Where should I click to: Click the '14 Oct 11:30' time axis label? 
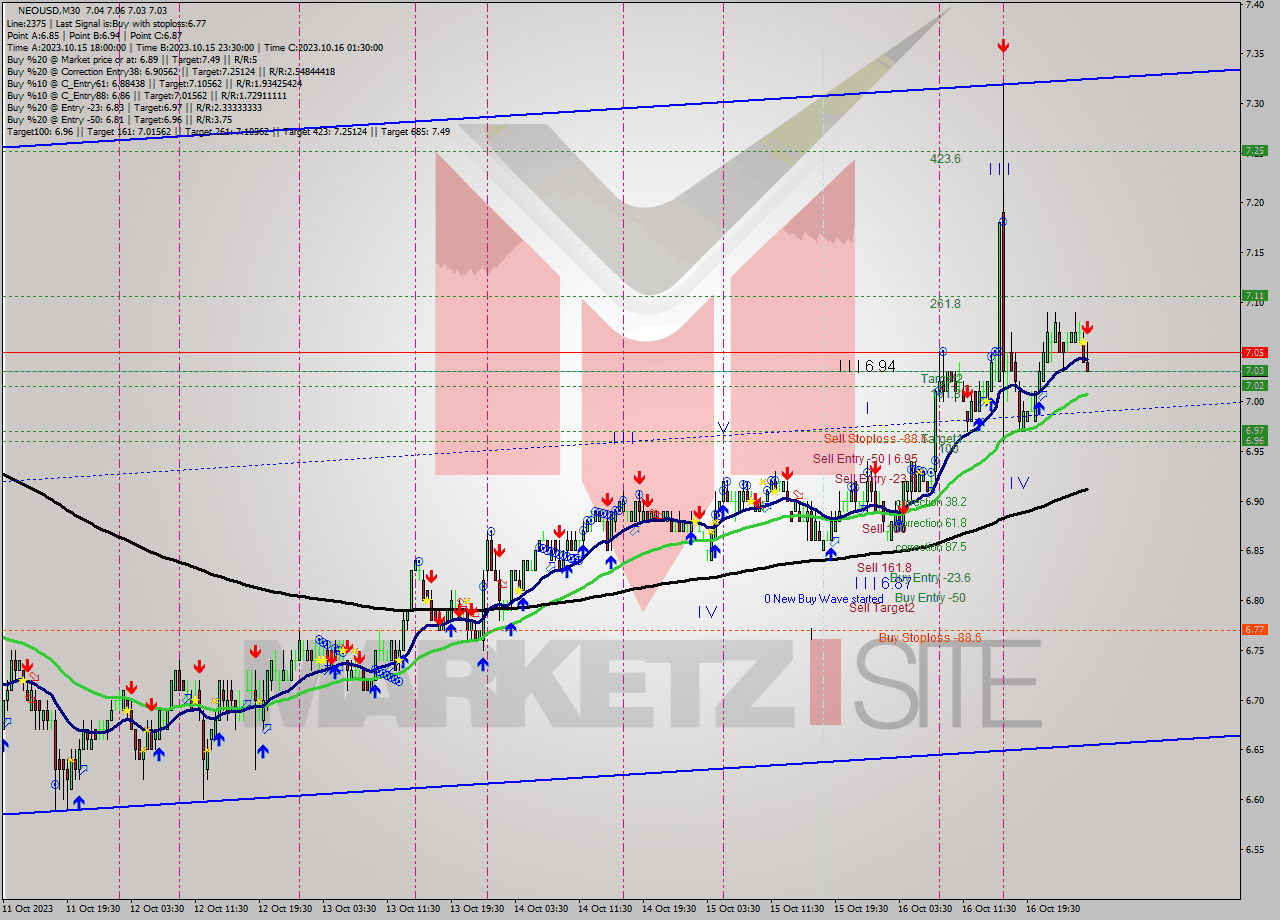pos(606,909)
